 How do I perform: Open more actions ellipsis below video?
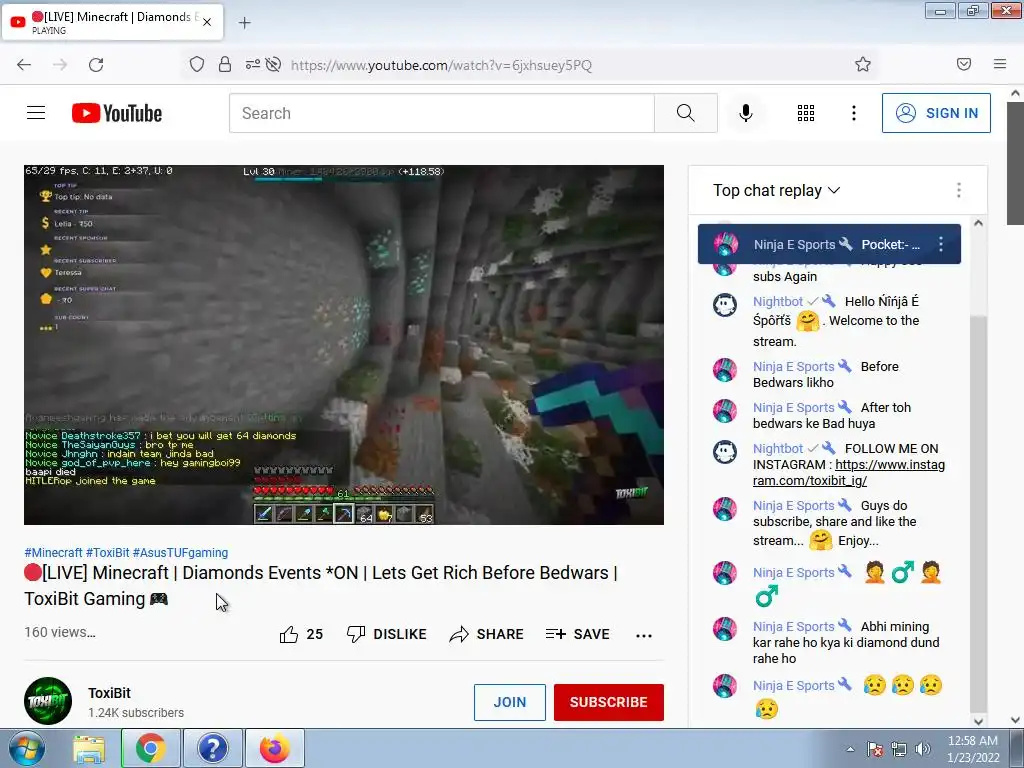644,635
